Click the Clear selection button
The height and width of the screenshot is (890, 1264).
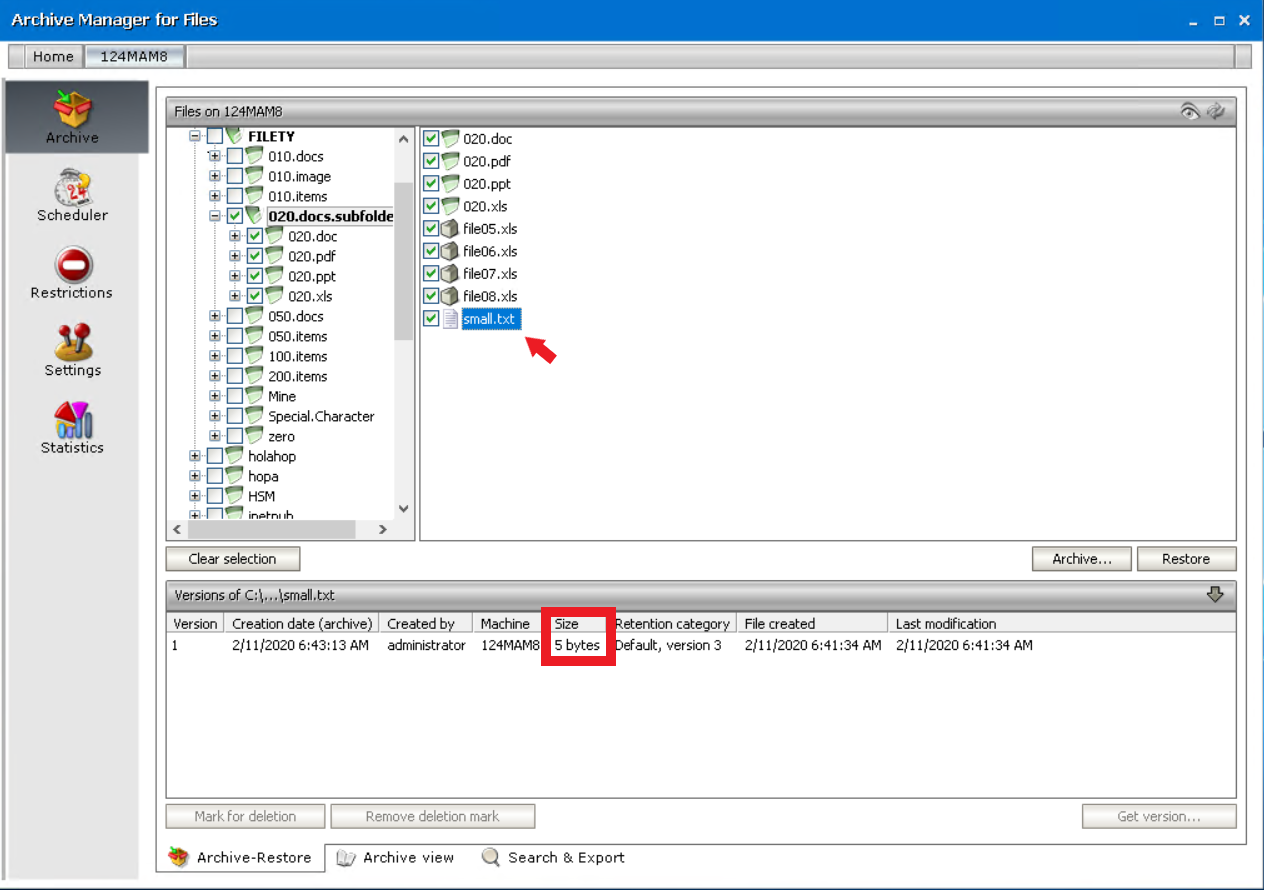(232, 558)
